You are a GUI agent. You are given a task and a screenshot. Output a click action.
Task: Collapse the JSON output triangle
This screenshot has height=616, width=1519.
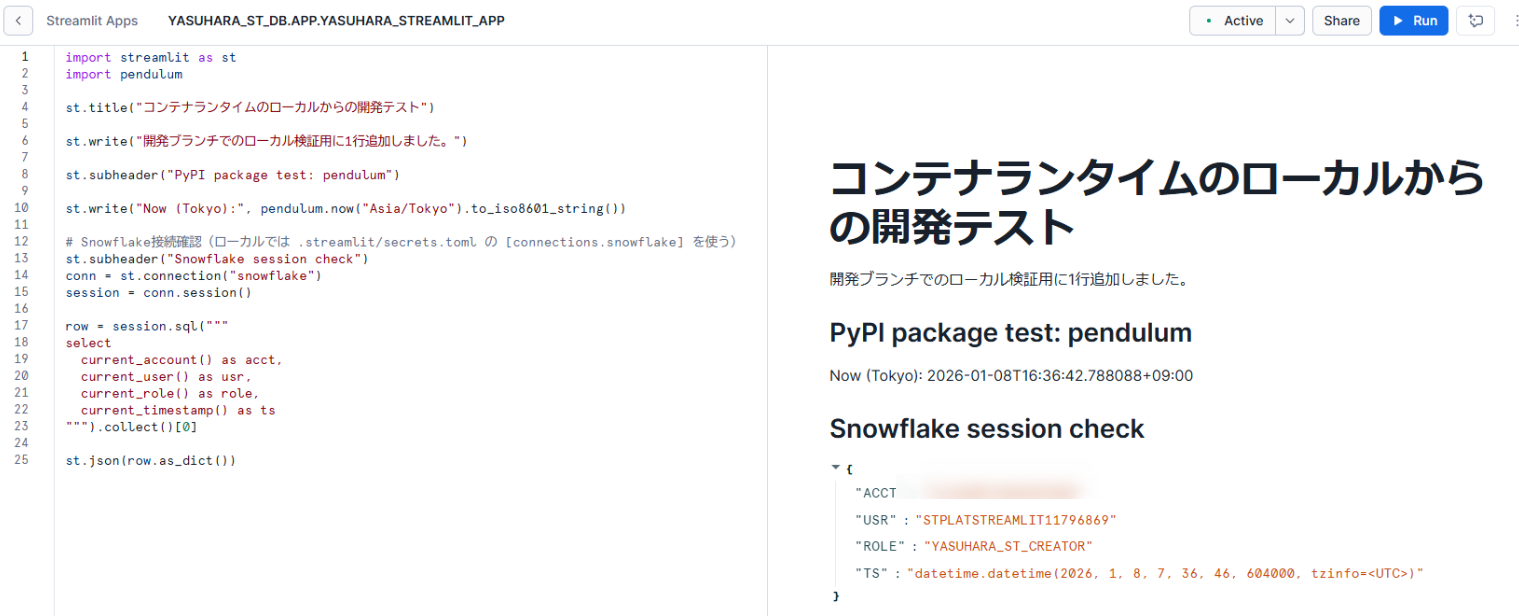[x=836, y=467]
